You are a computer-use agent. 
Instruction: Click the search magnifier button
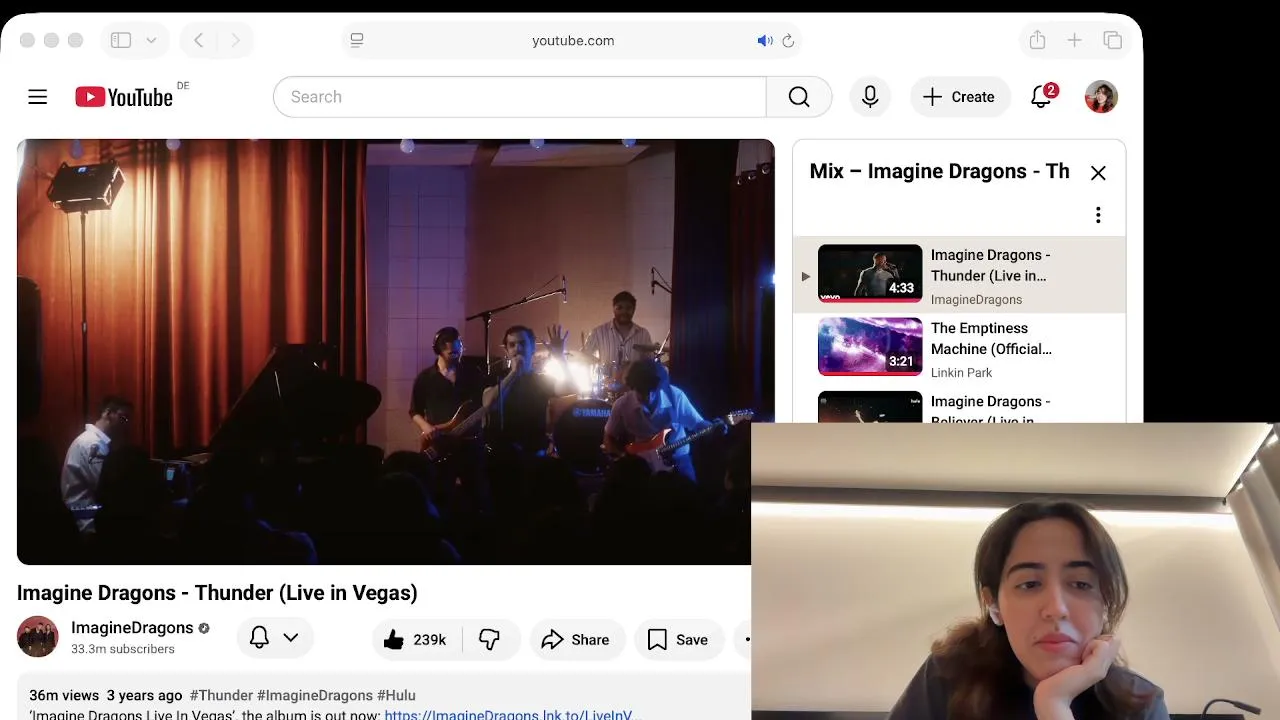[x=799, y=97]
